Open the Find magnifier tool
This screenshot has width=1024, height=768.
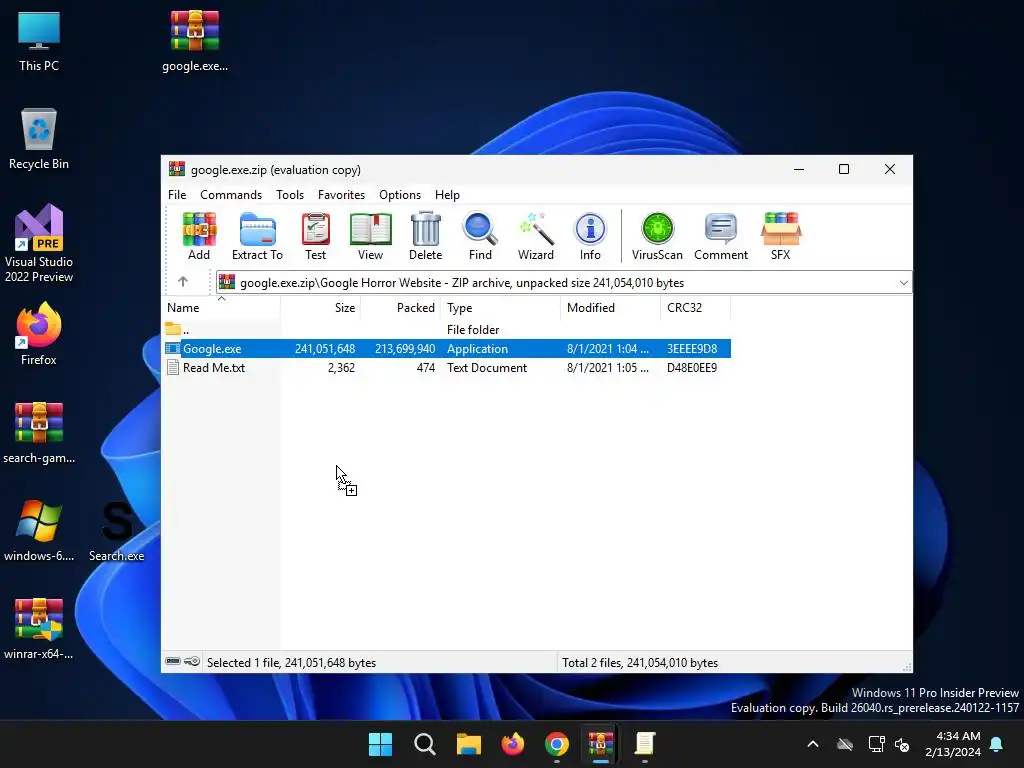point(480,236)
